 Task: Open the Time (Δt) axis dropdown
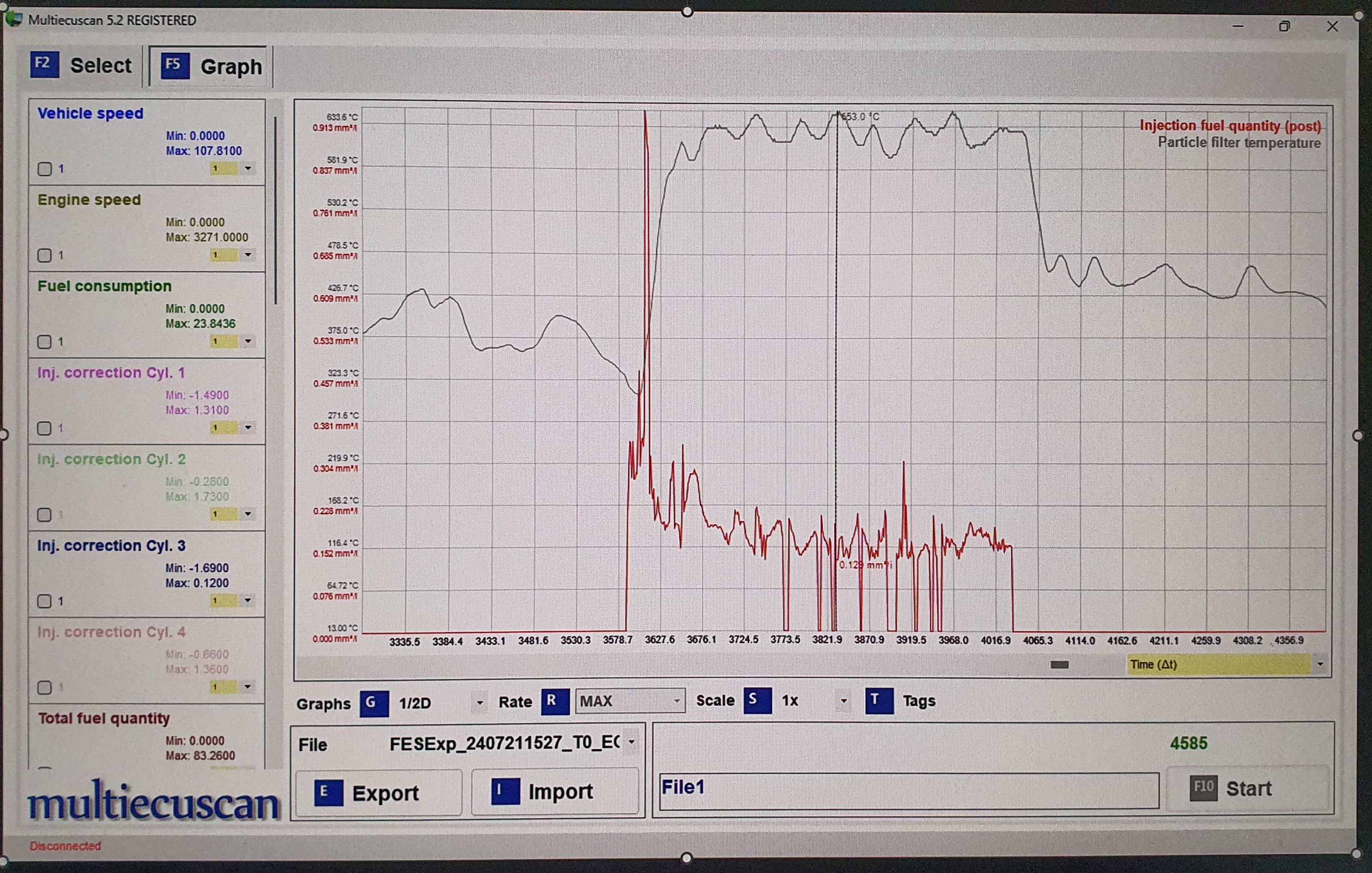[1320, 665]
